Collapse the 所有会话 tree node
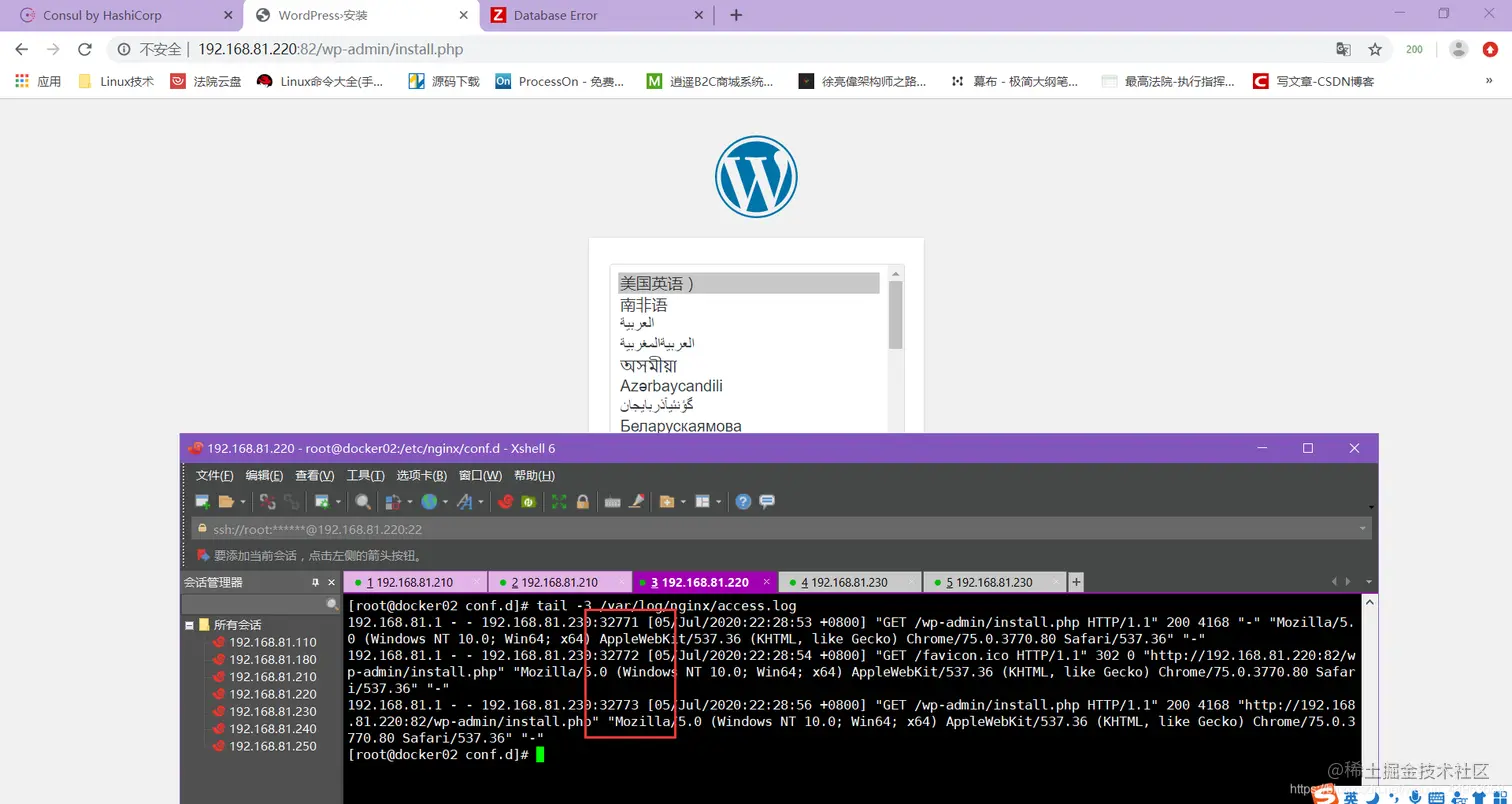The height and width of the screenshot is (804, 1512). tap(189, 625)
